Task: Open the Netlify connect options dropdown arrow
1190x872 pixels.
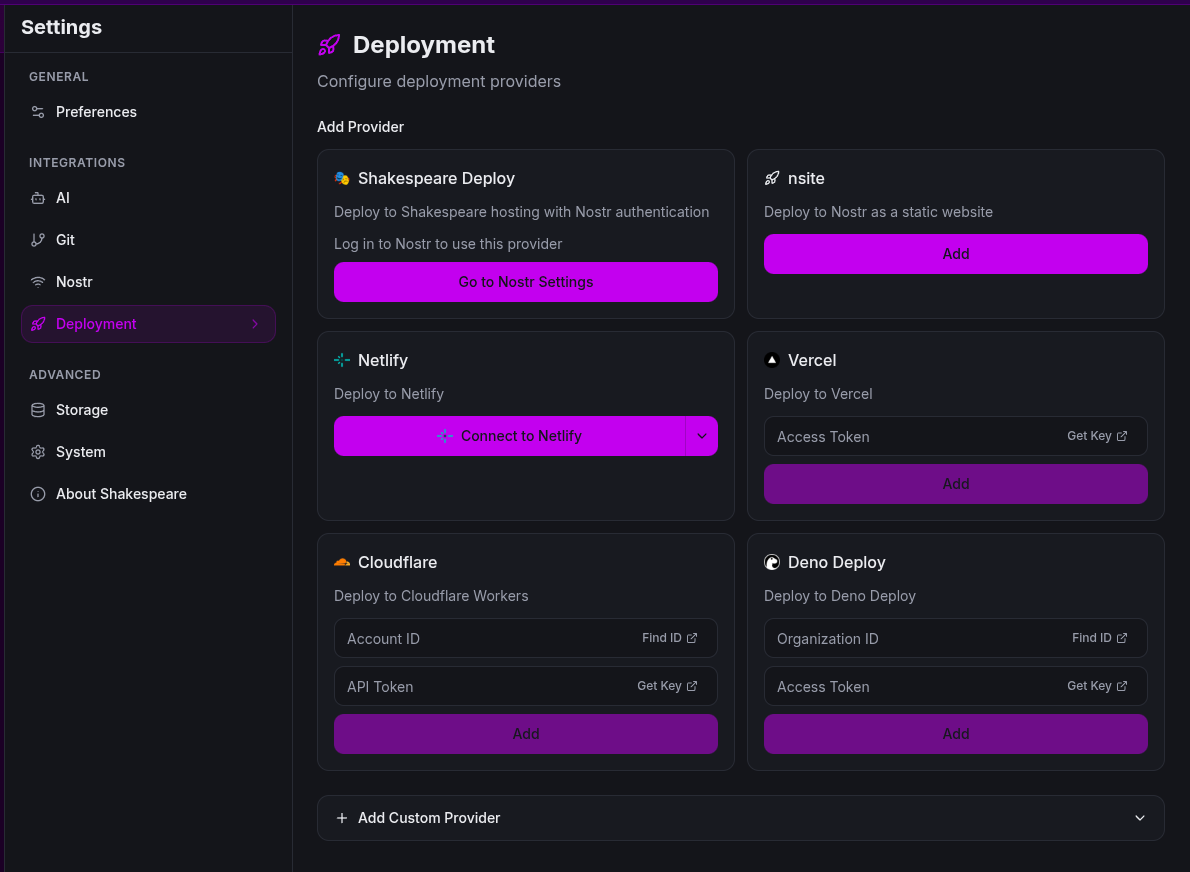Action: pos(701,436)
